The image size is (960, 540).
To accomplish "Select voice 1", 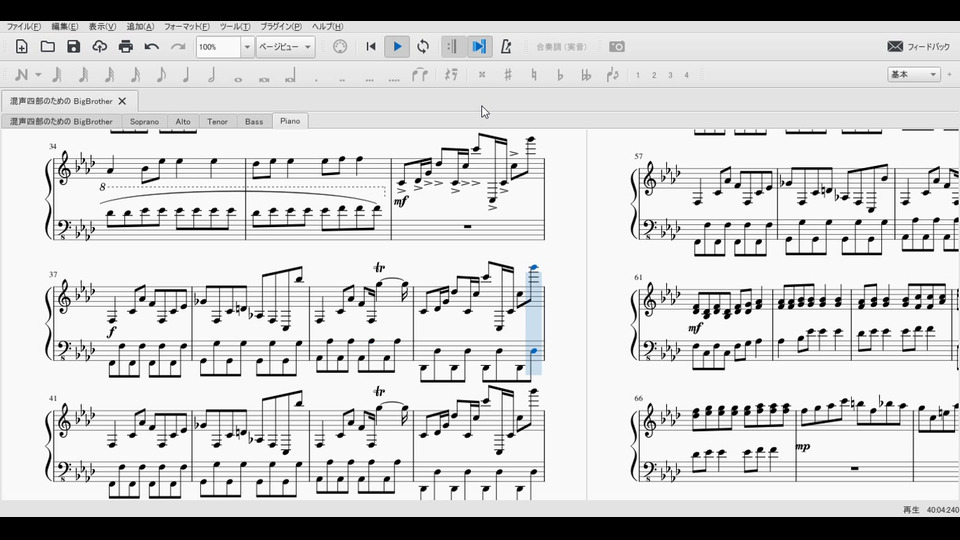I will (637, 75).
